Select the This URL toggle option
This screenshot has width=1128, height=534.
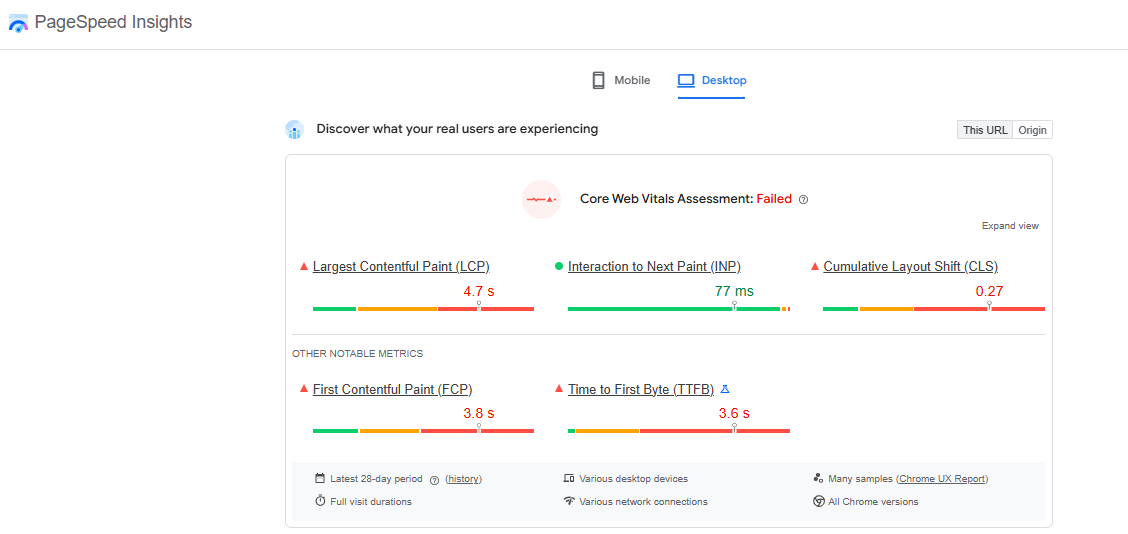[x=984, y=130]
